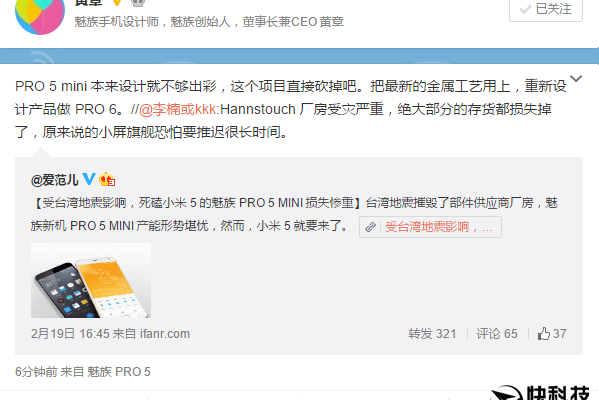The height and width of the screenshot is (400, 599).
Task: Click the orange verified badge beside 黄章
Action: (117, 2)
